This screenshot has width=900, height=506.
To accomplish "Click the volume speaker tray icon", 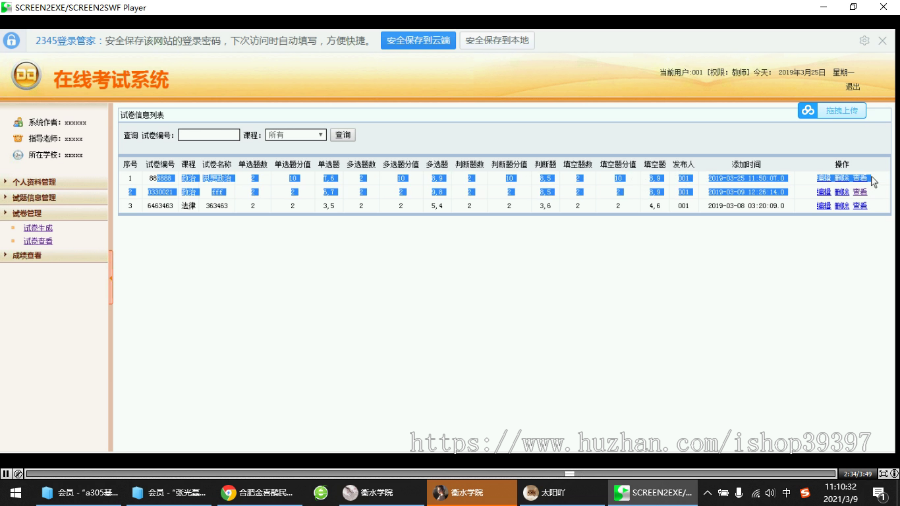I will click(770, 493).
